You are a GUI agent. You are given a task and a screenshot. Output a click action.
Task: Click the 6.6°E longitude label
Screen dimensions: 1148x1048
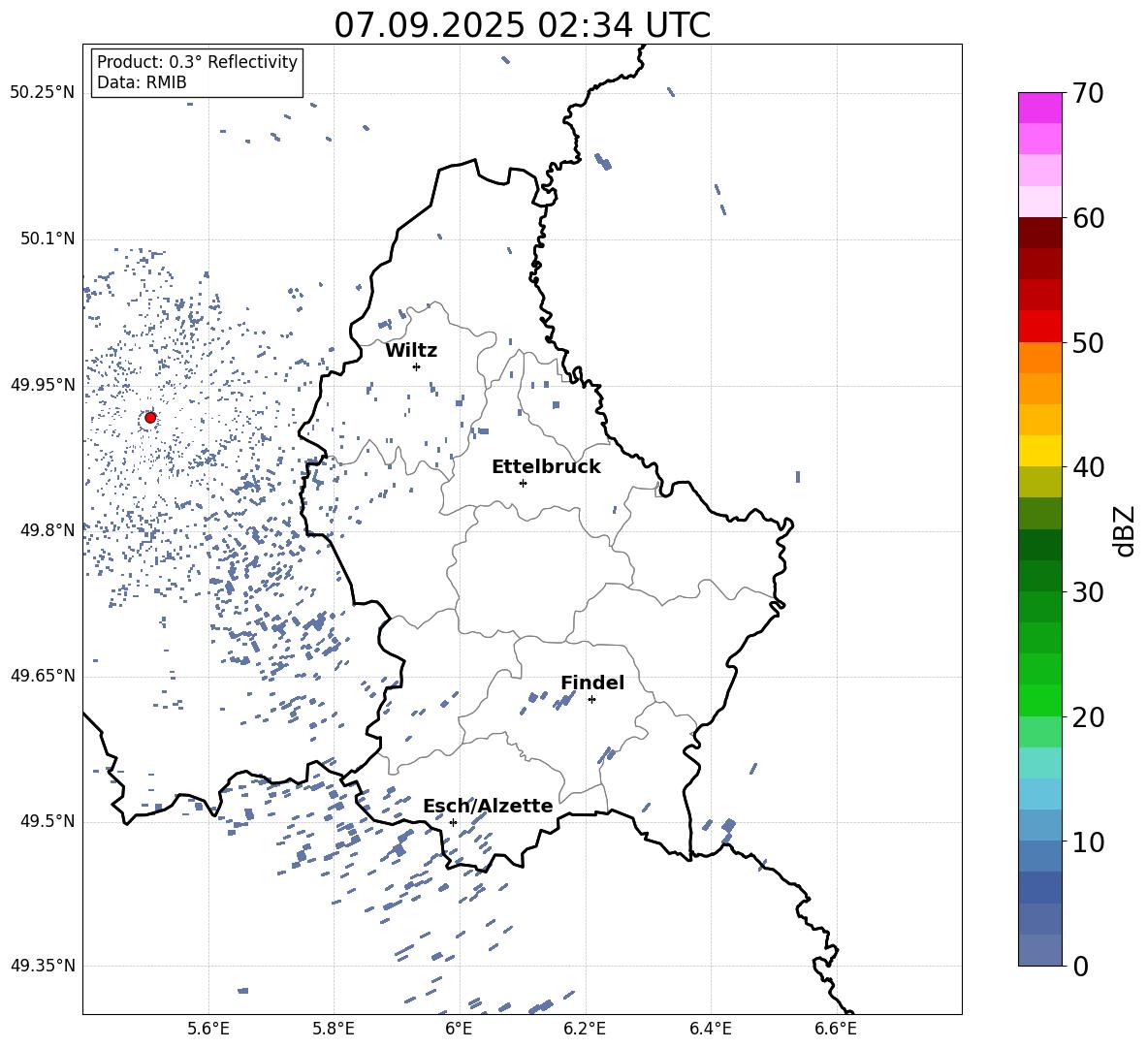(836, 1029)
